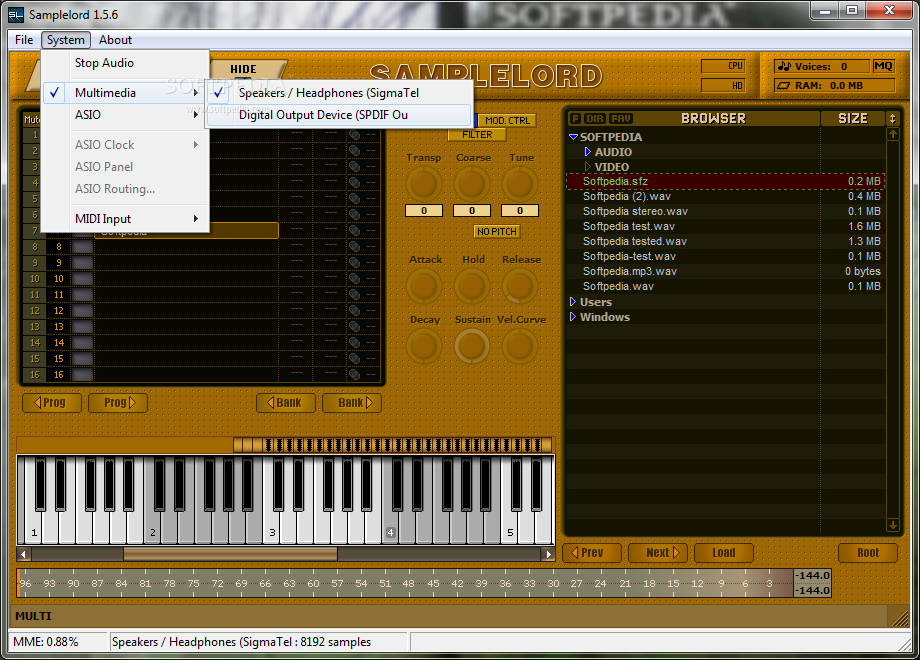Toggle mute for slot 11
The image size is (920, 660).
click(35, 295)
